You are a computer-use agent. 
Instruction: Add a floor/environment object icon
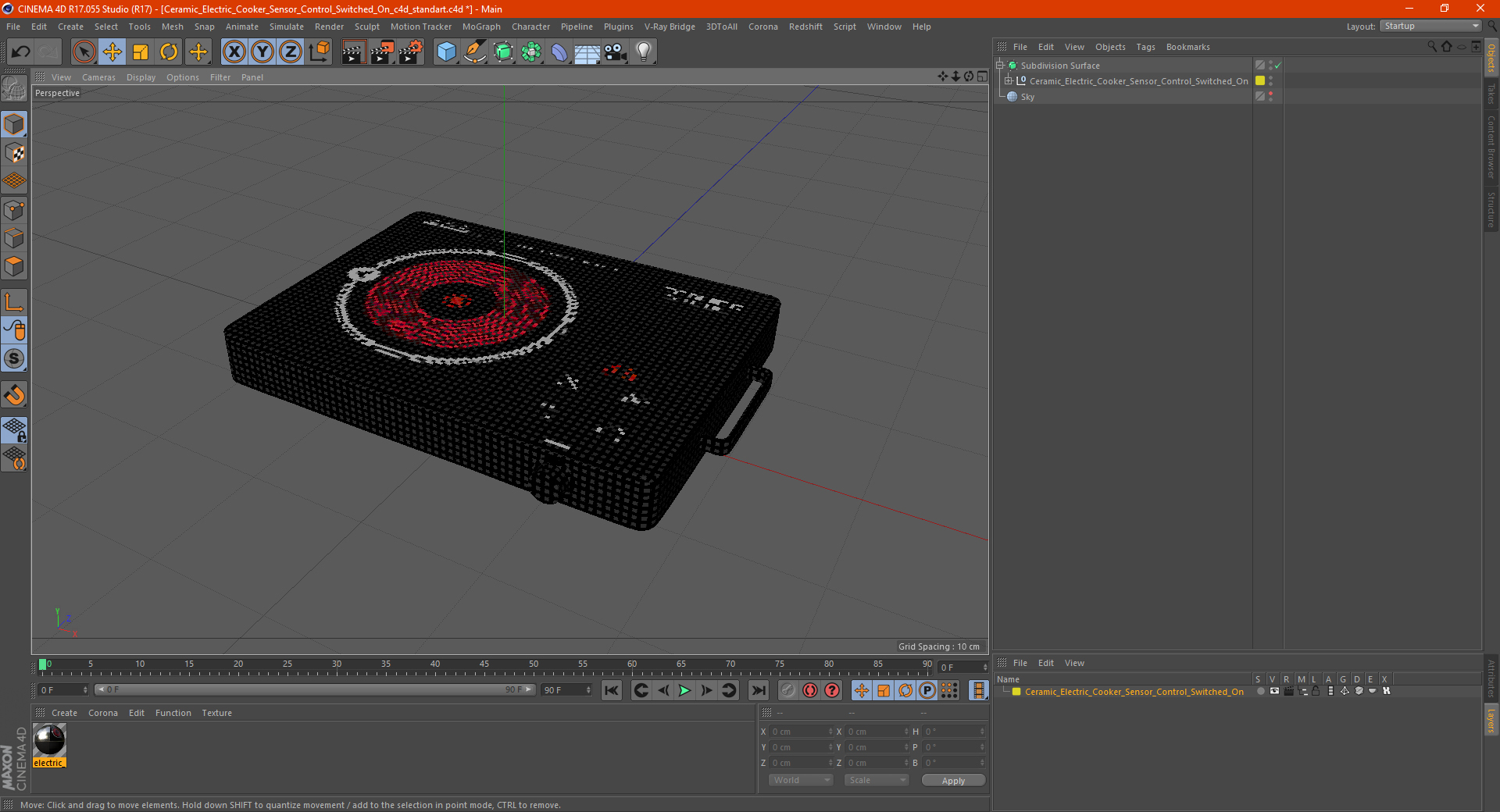(x=587, y=52)
